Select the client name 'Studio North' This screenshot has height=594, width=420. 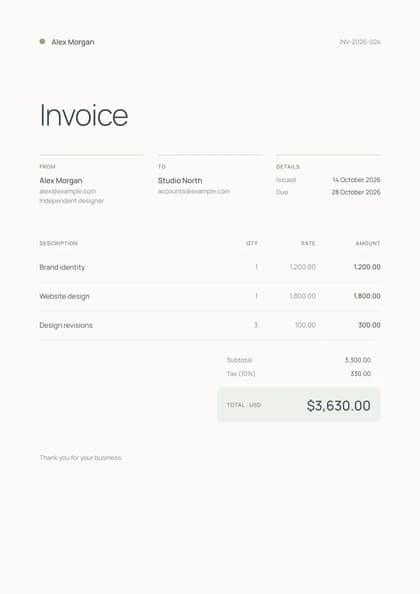point(180,181)
